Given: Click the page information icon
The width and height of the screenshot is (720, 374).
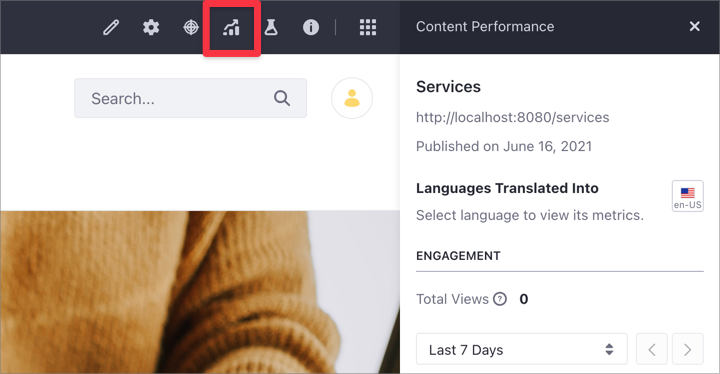Looking at the screenshot, I should click(311, 28).
